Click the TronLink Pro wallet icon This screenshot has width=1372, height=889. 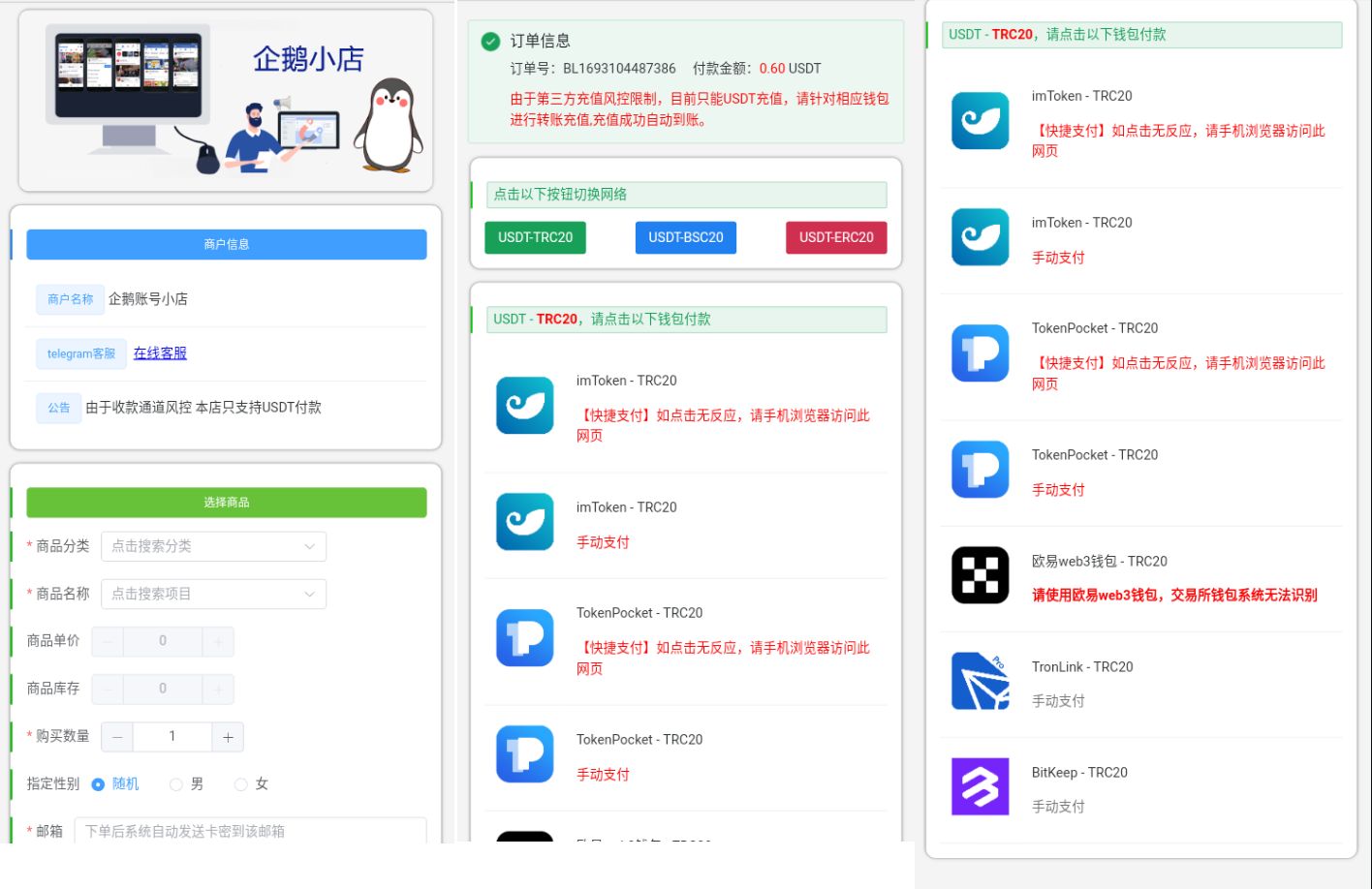pyautogui.click(x=980, y=681)
